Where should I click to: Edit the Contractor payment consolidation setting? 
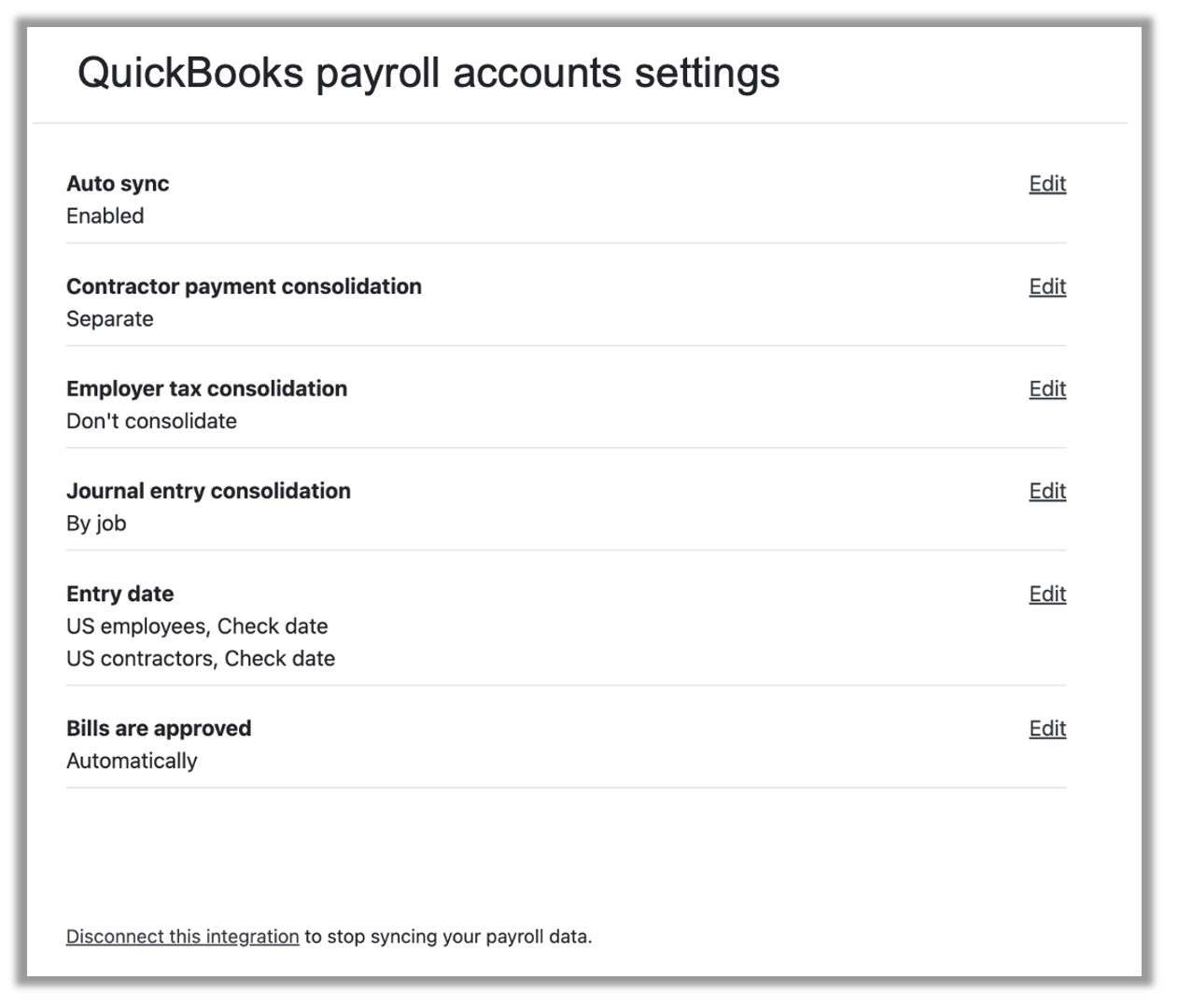click(x=1046, y=287)
